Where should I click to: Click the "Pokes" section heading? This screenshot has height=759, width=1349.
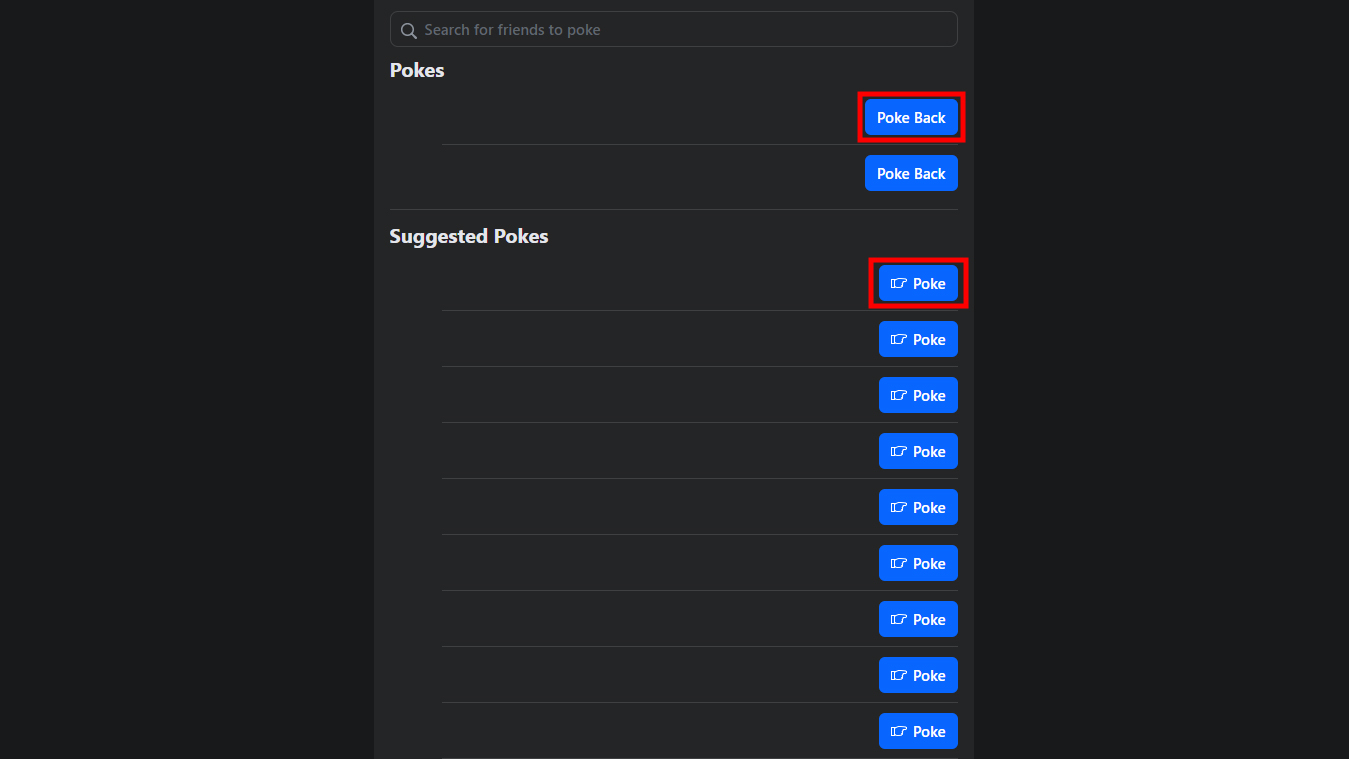[x=417, y=70]
